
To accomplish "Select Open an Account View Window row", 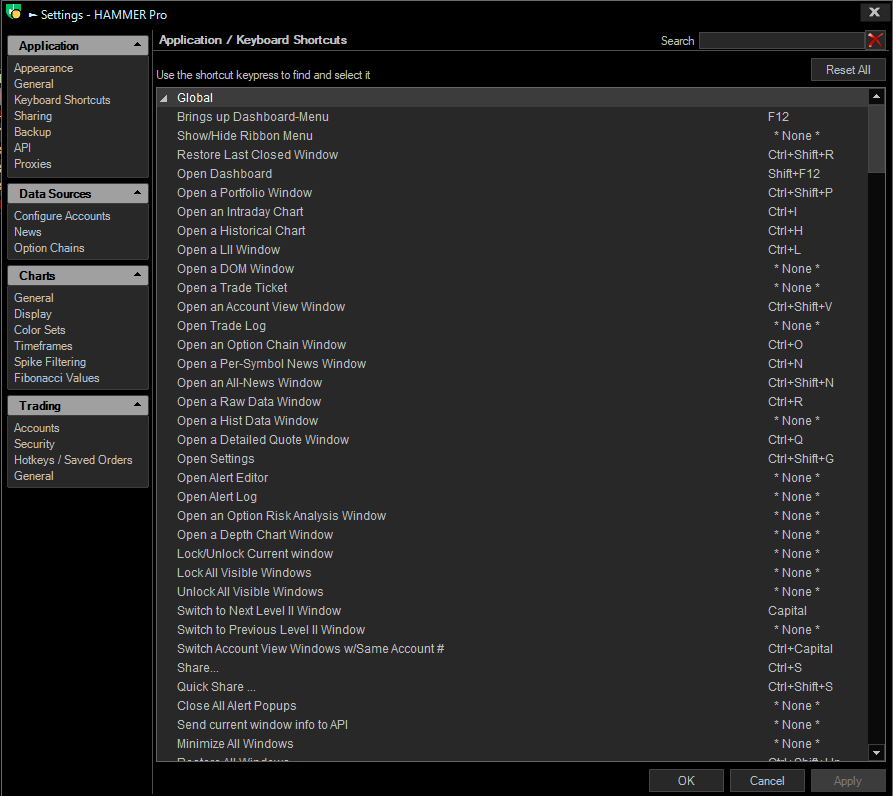I will pos(513,306).
